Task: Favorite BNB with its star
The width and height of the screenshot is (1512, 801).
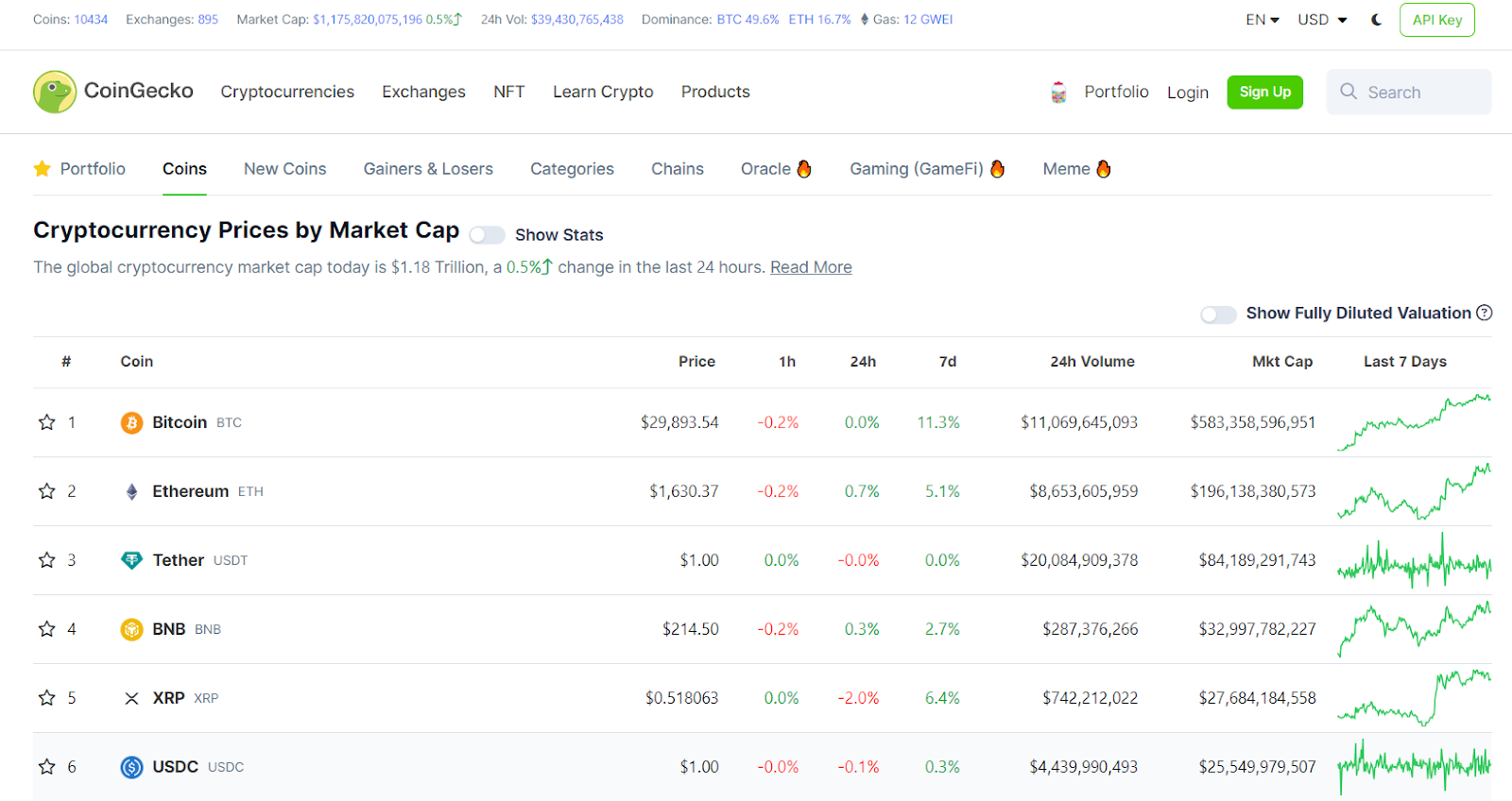Action: (46, 629)
